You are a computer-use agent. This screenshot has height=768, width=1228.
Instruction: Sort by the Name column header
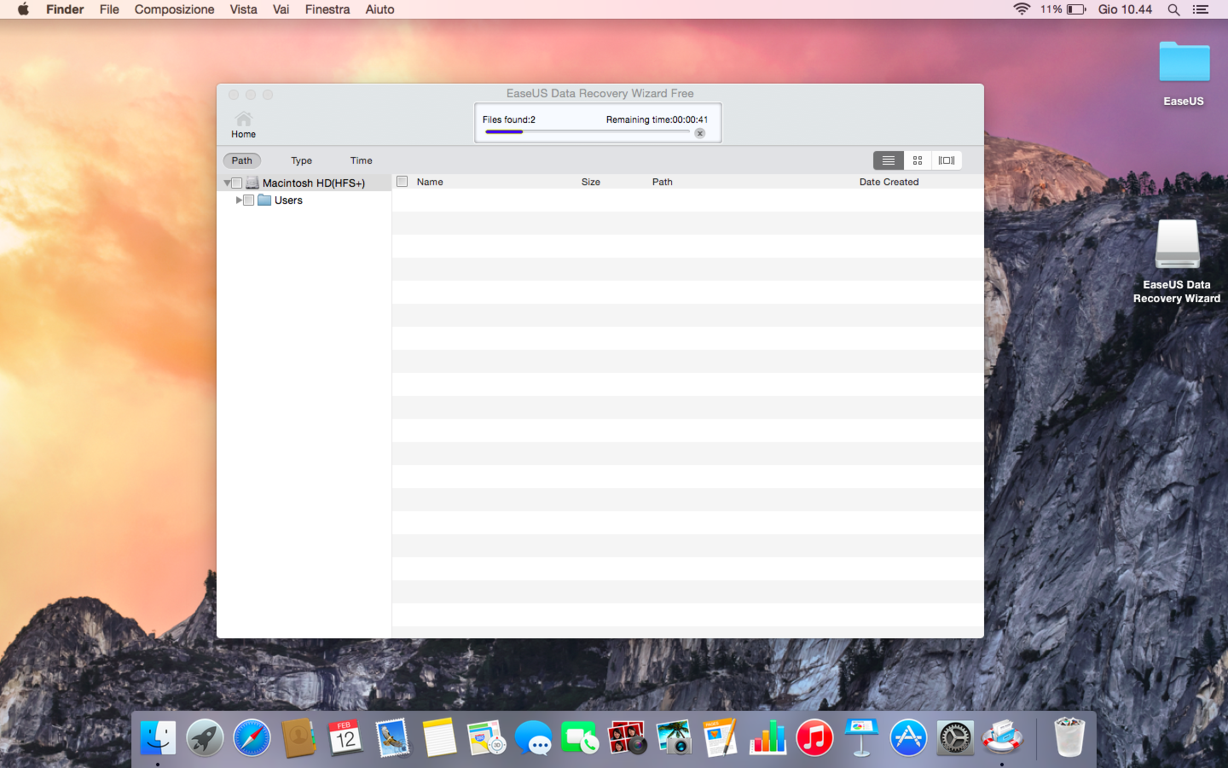tap(430, 182)
